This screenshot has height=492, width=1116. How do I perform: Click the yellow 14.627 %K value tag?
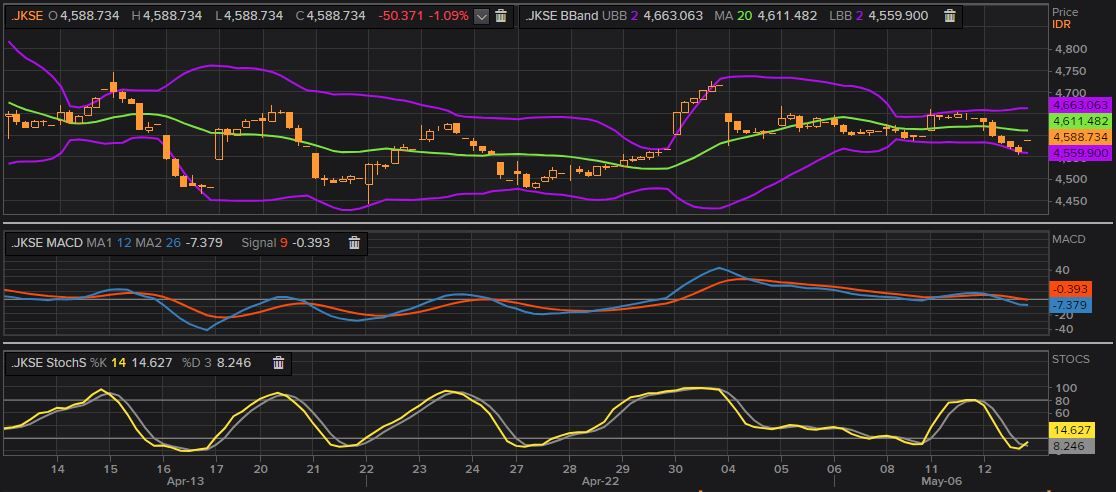click(x=1070, y=430)
